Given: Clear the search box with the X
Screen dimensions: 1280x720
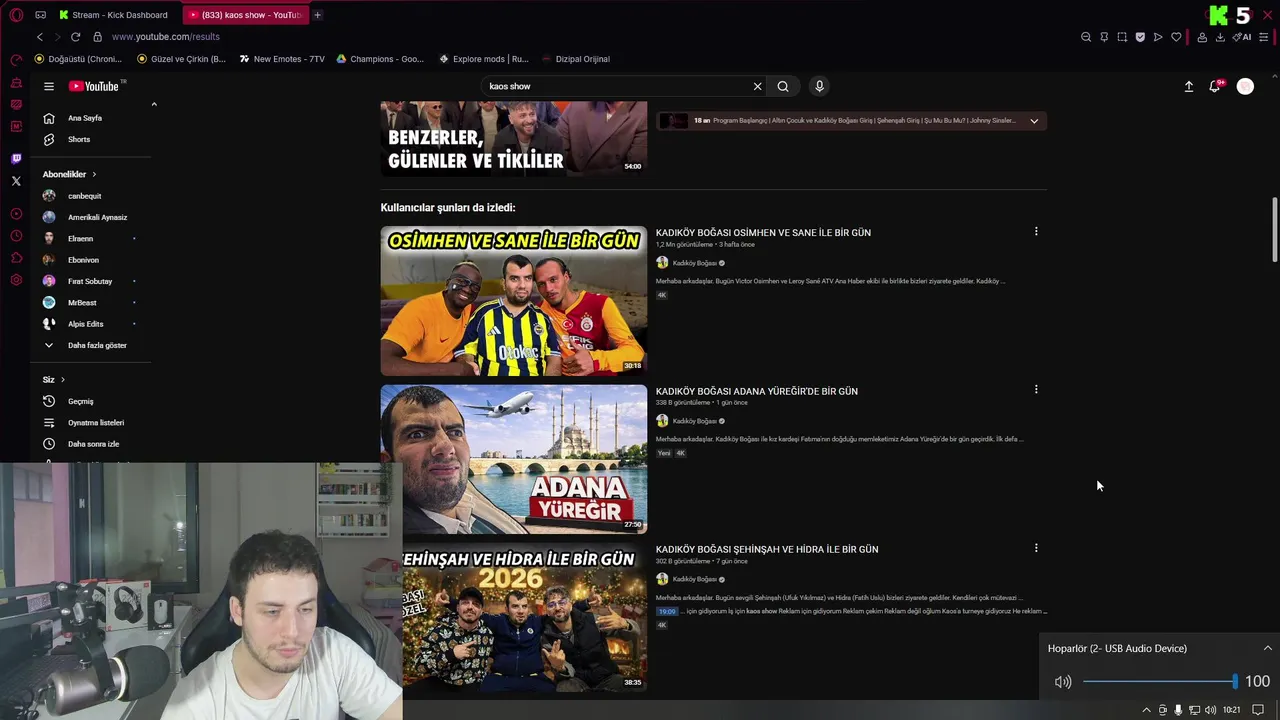Looking at the screenshot, I should [x=757, y=86].
